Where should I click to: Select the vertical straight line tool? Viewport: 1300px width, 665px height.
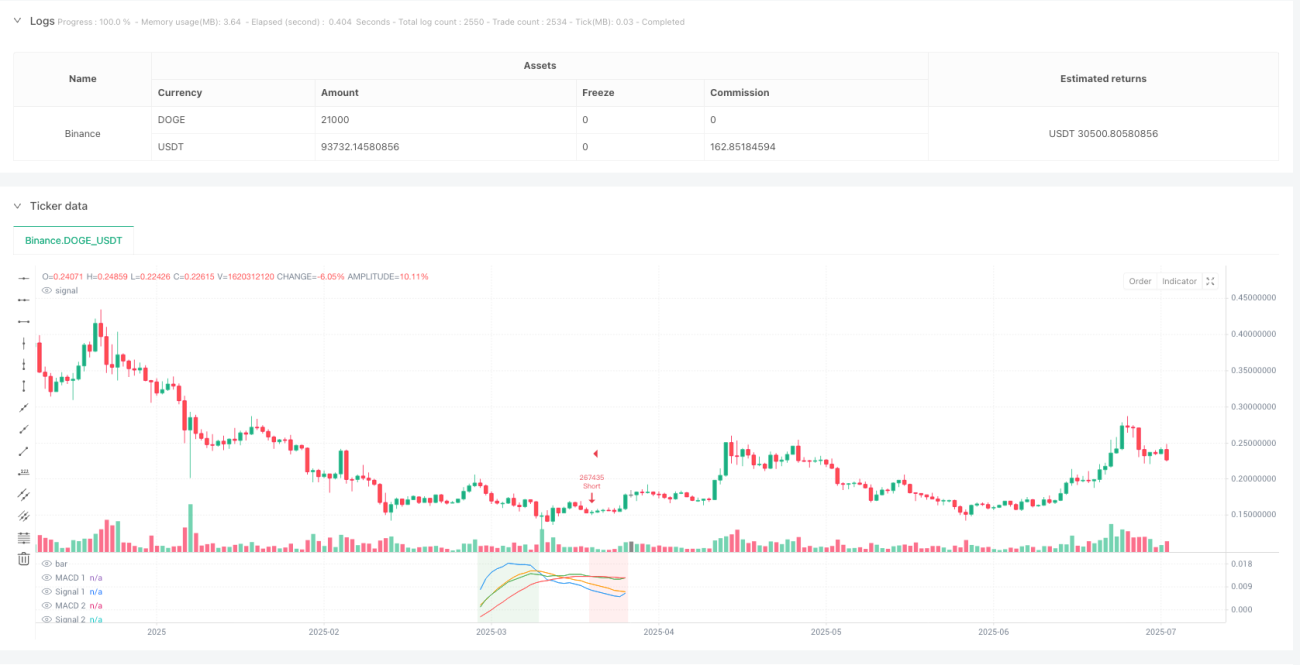point(24,343)
